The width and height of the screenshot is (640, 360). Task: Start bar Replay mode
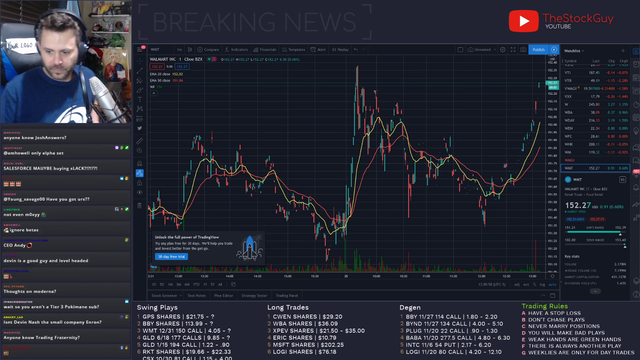[x=340, y=49]
